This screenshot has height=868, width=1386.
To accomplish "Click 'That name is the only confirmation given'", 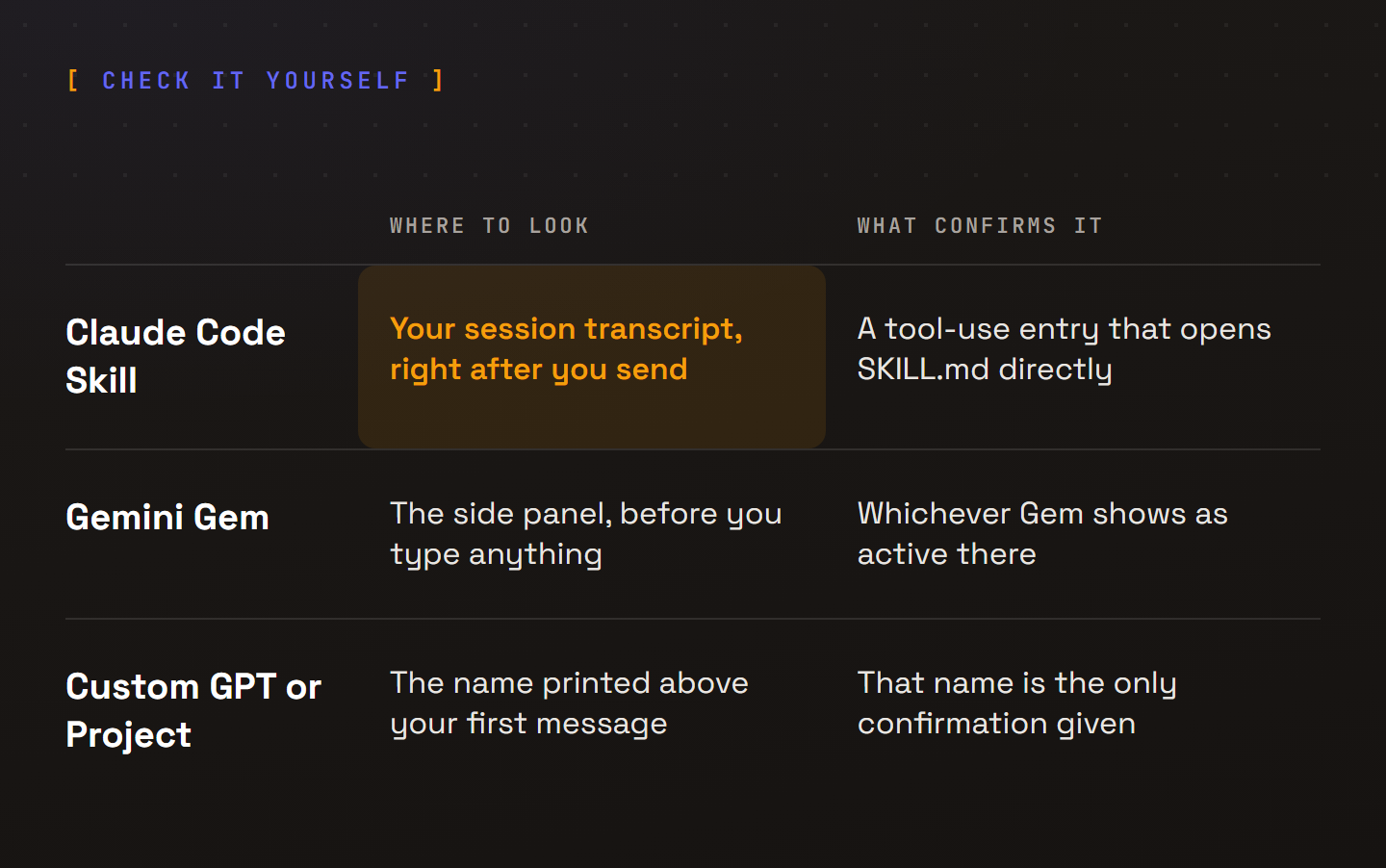I will pyautogui.click(x=1016, y=703).
